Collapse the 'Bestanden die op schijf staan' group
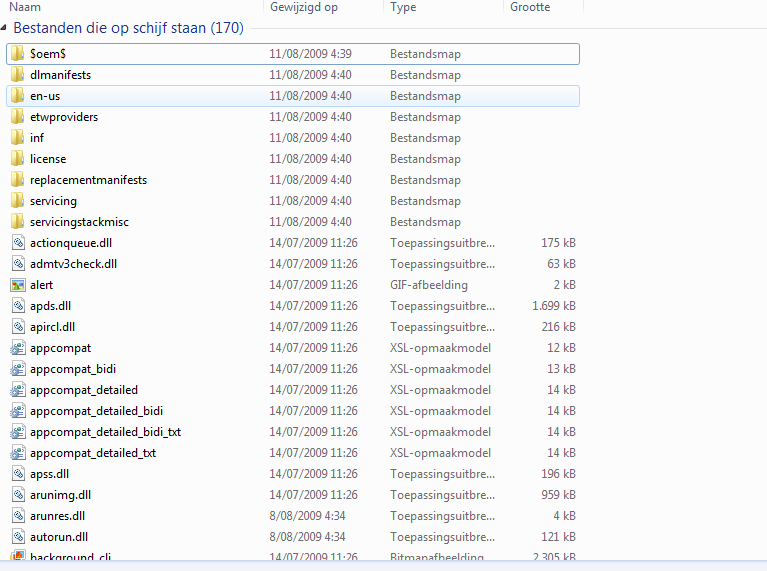767x571 pixels. tap(4, 28)
